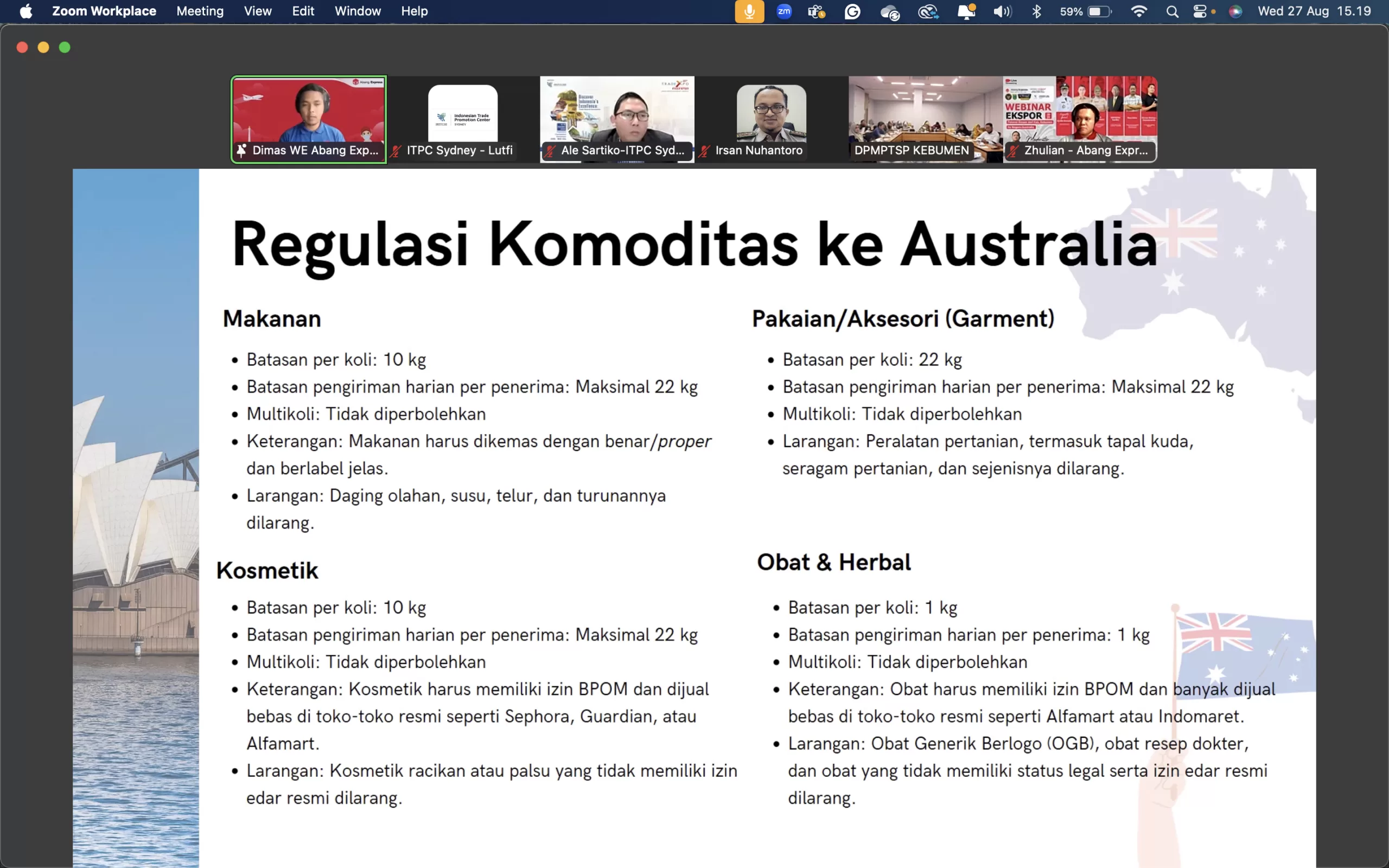Click the orange microphone menu bar icon

(749, 11)
